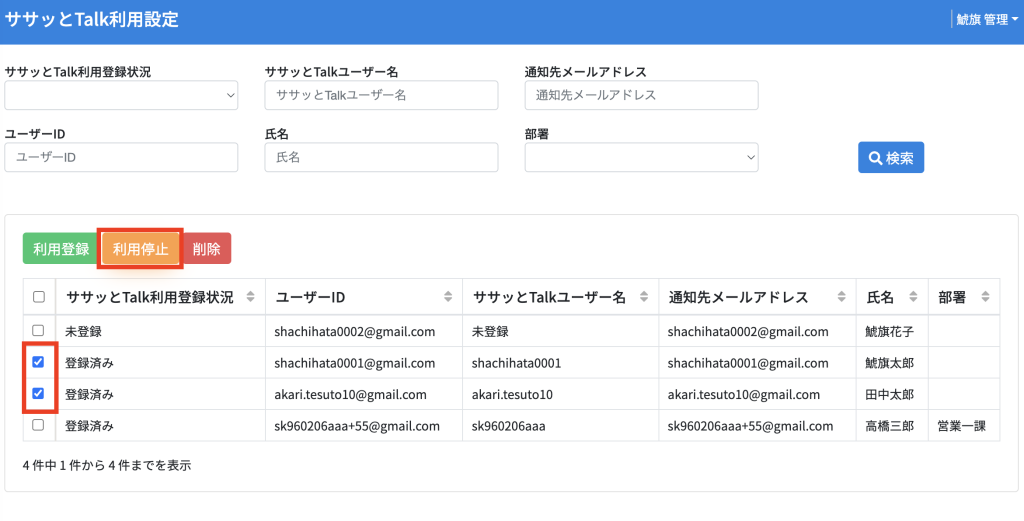
Task: Focus the ササッとTalkユーザー名 input field
Action: (381, 95)
